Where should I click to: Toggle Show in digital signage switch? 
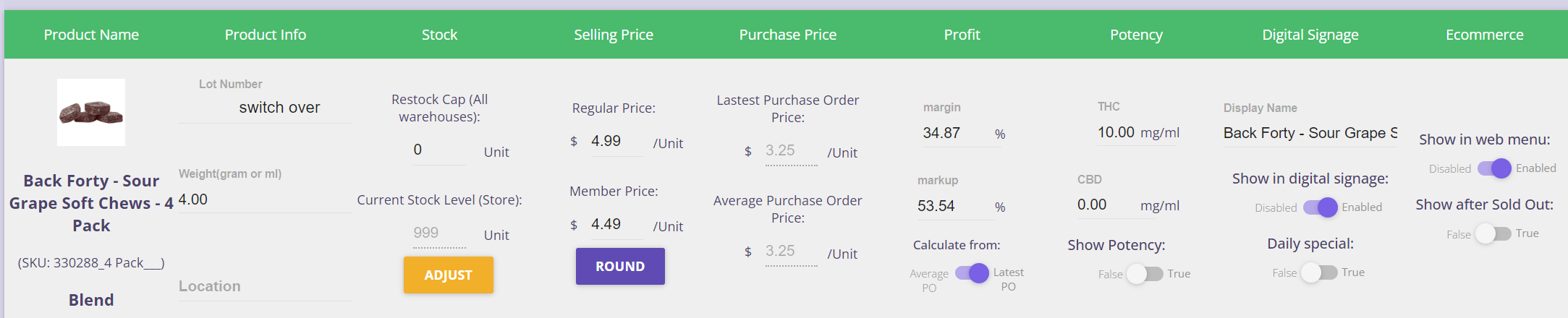coord(1321,207)
